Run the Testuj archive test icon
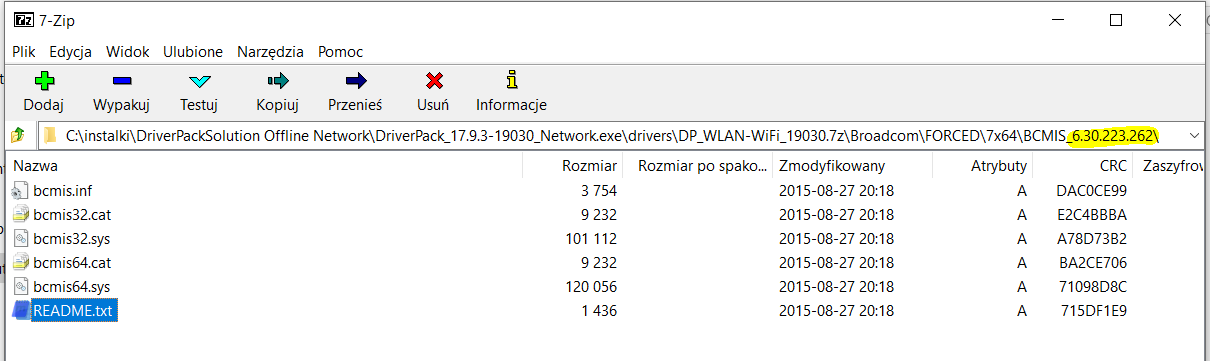Screen dimensions: 1210x361 (199, 81)
